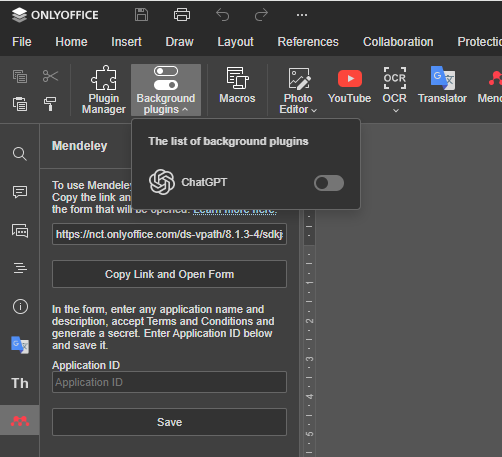The height and width of the screenshot is (457, 502).
Task: Click the Mendeley panel title
Action: point(80,146)
